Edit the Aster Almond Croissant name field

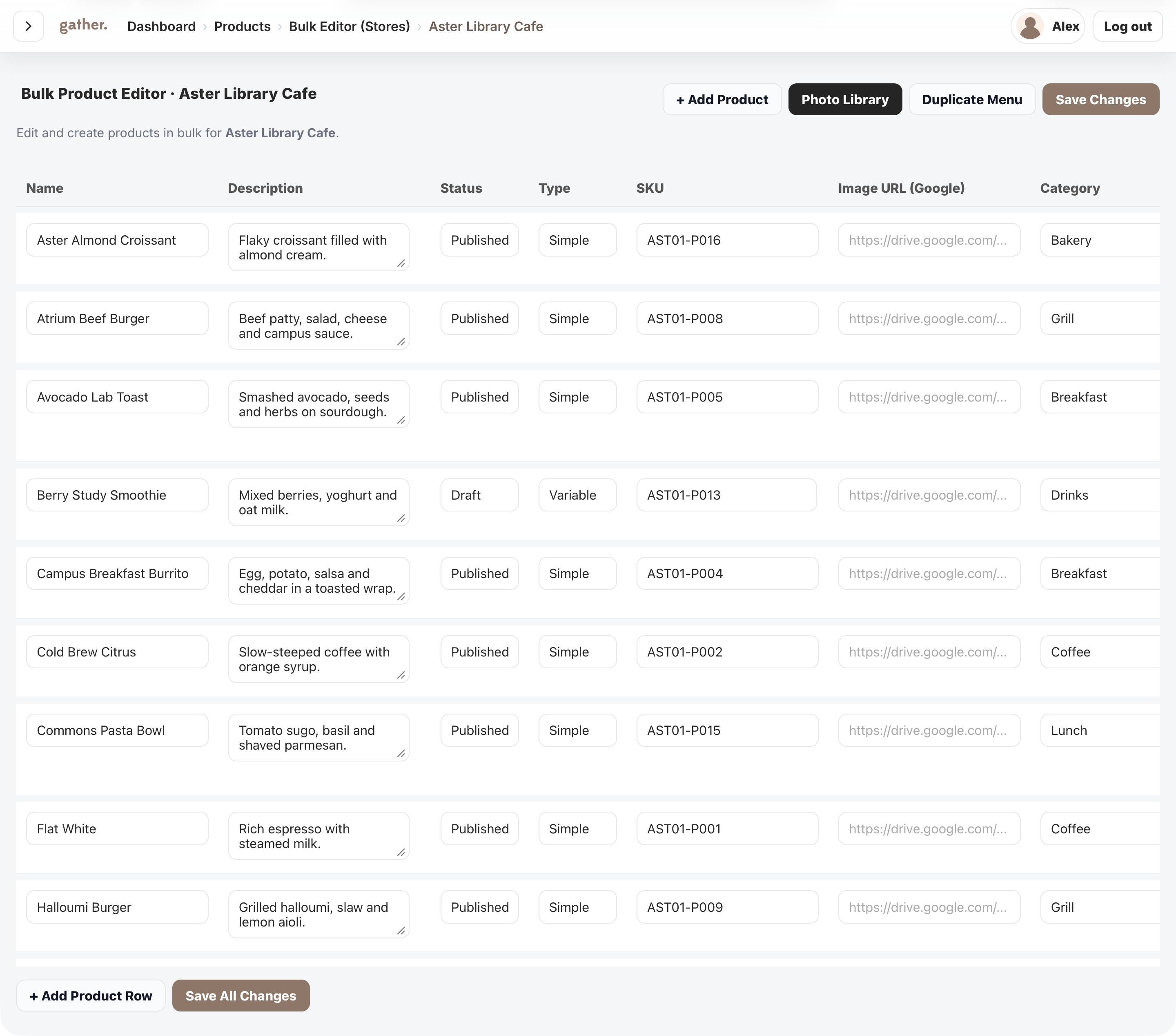click(117, 240)
